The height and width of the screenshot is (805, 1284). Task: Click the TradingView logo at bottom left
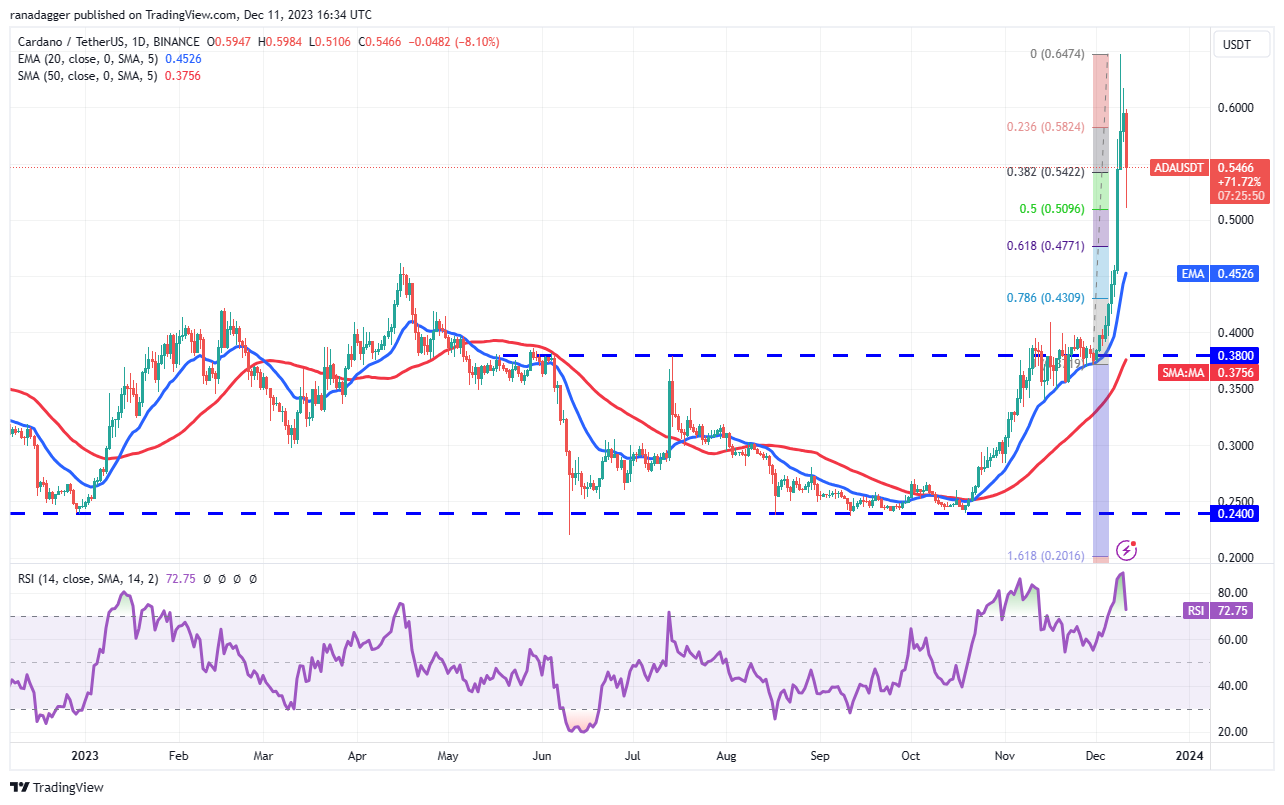click(57, 787)
